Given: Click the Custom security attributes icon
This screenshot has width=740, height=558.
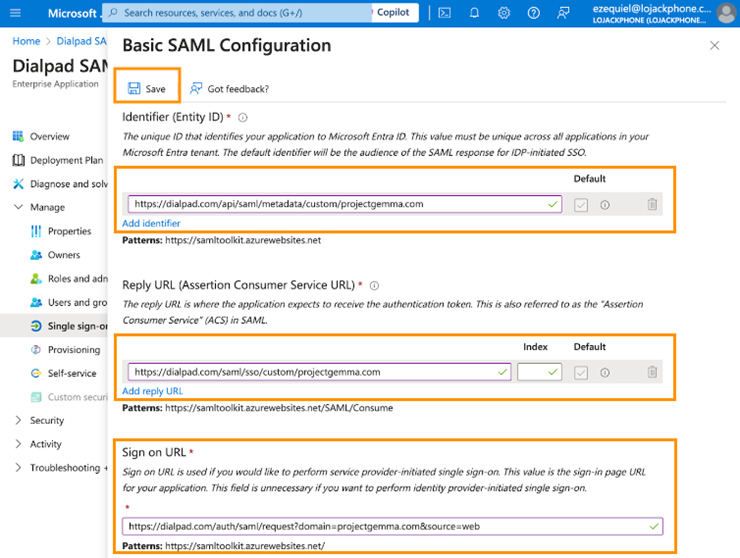Looking at the screenshot, I should pos(36,397).
